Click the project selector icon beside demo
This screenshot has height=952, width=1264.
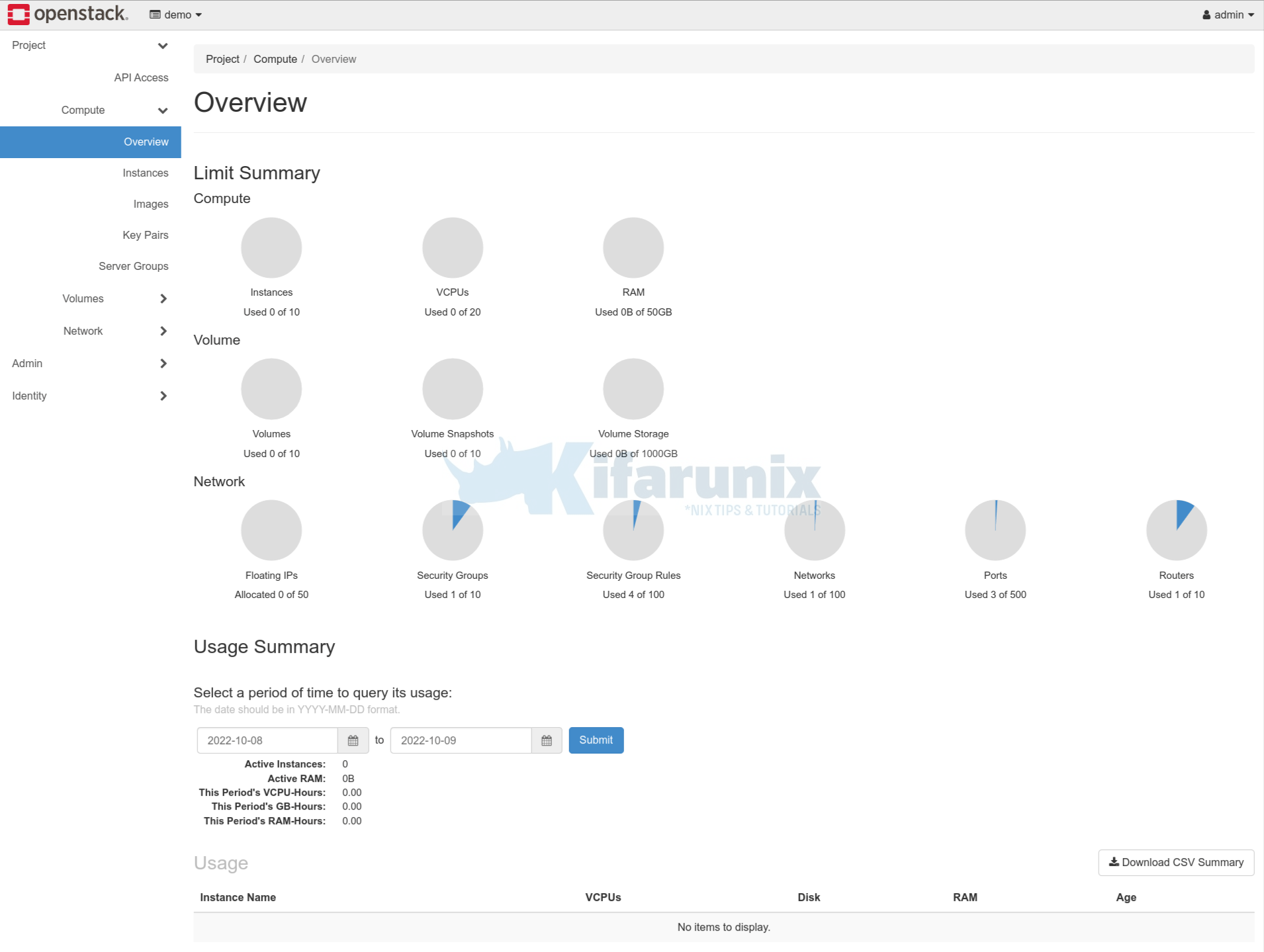point(155,14)
